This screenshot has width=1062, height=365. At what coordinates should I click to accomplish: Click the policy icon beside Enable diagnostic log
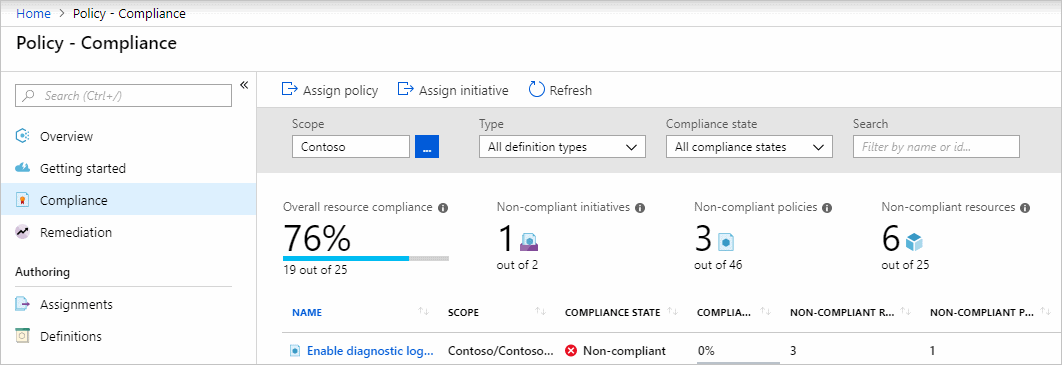point(295,351)
